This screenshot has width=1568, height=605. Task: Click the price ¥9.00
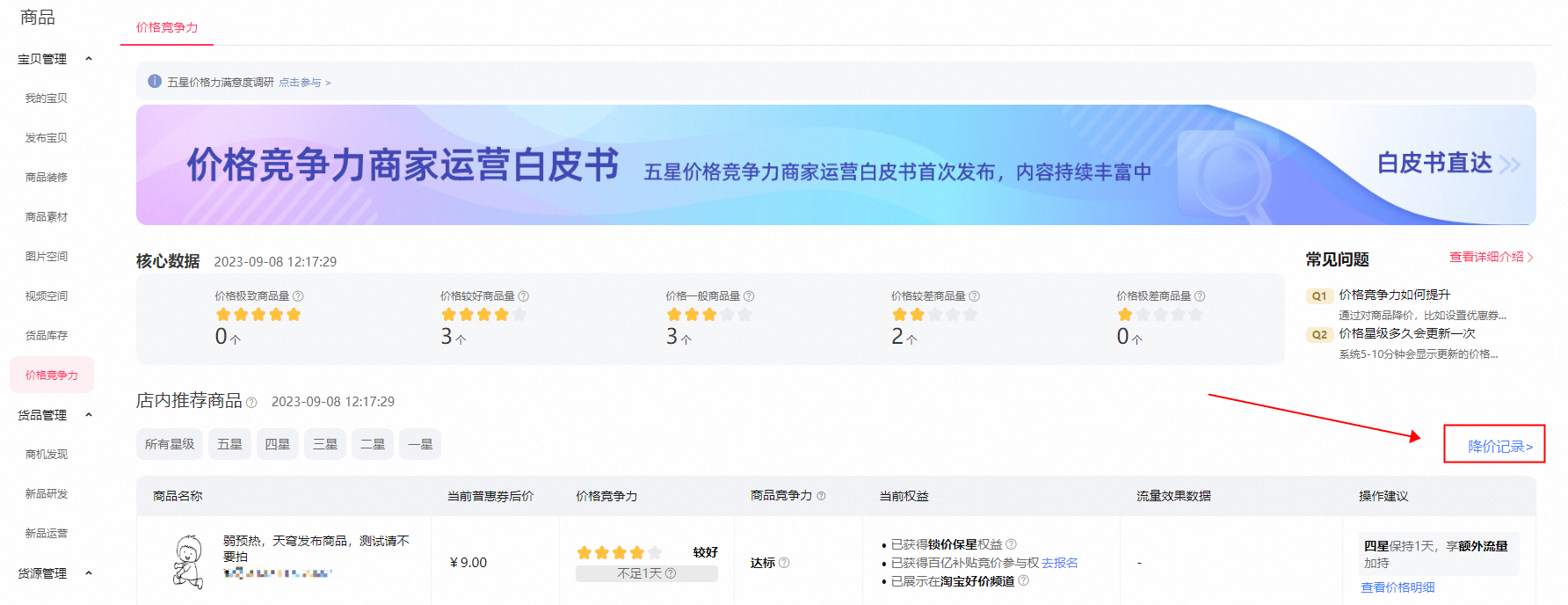point(468,563)
